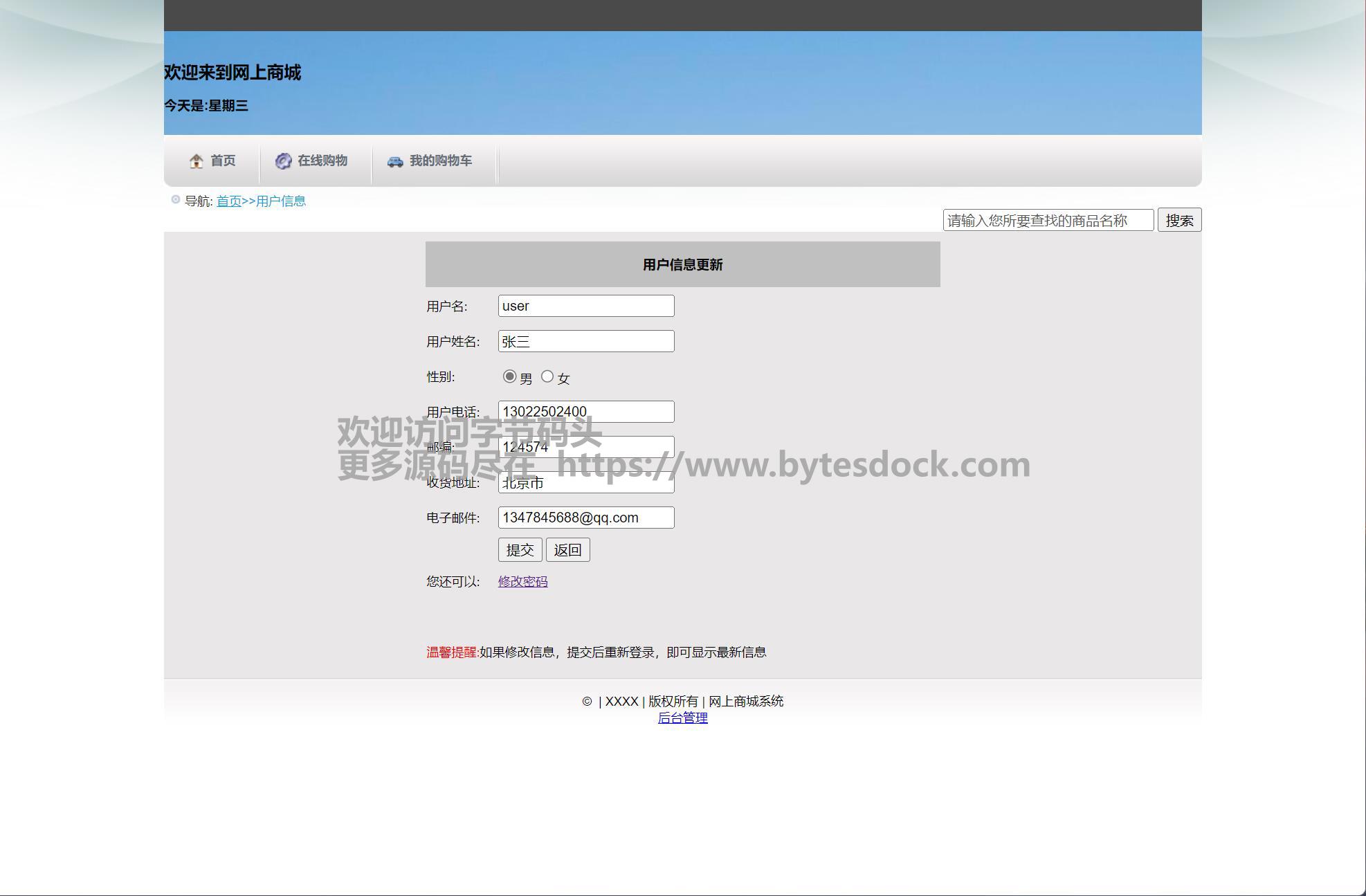Screen dimensions: 1366x896
Task: Click the home icon in navigation bar
Action: (x=197, y=161)
